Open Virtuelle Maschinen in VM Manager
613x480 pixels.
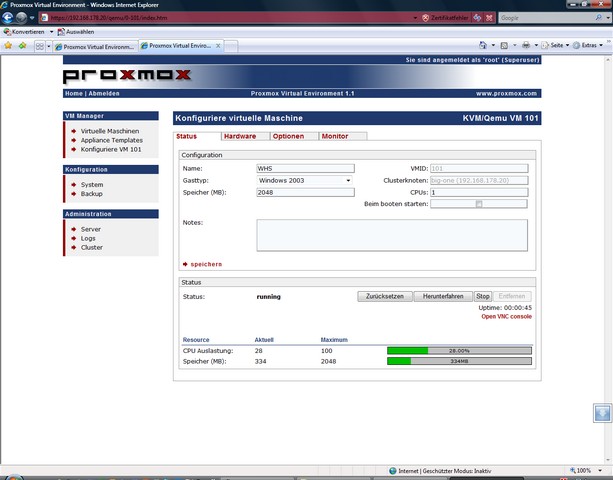[110, 131]
